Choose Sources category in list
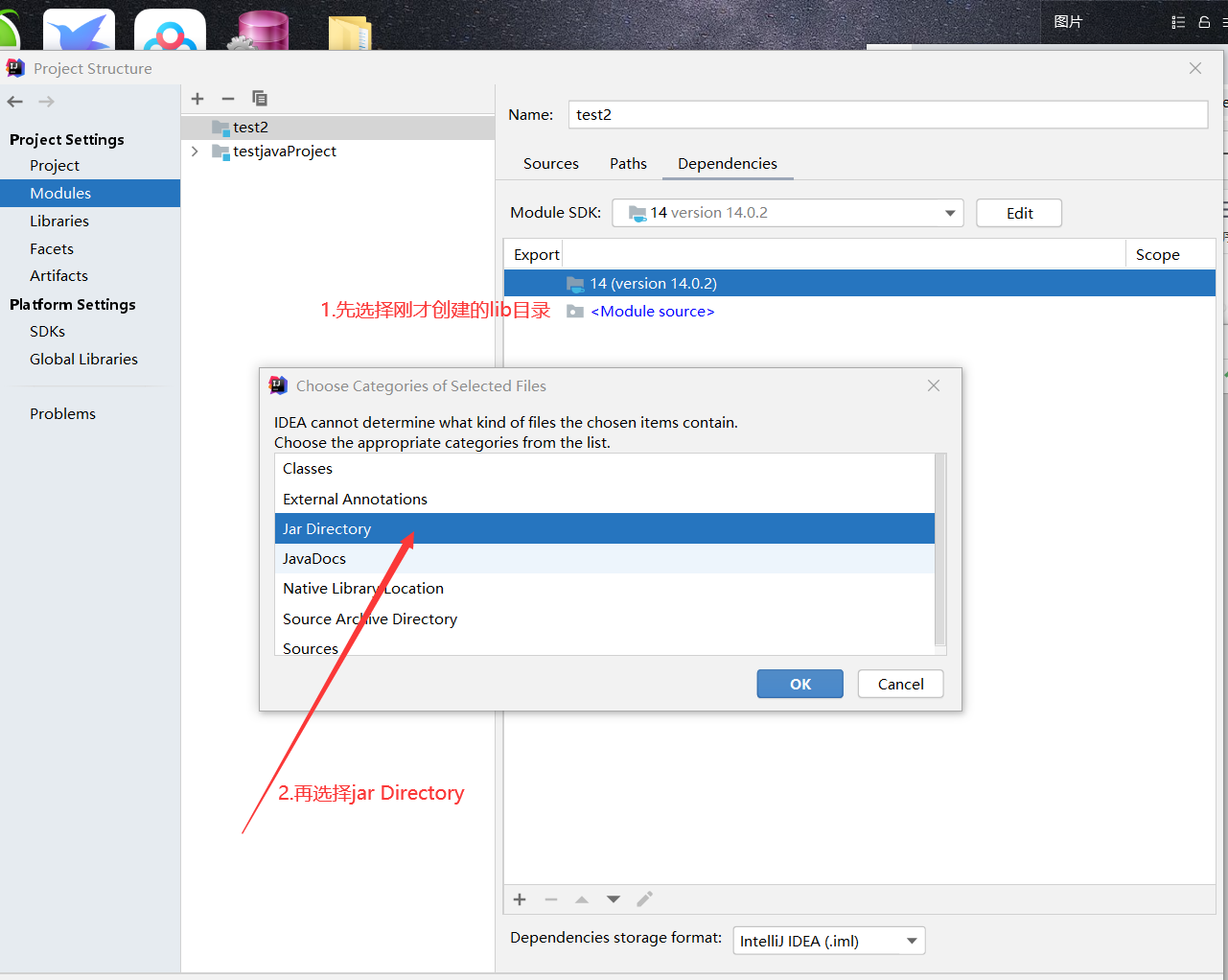This screenshot has width=1228, height=980. [604, 645]
